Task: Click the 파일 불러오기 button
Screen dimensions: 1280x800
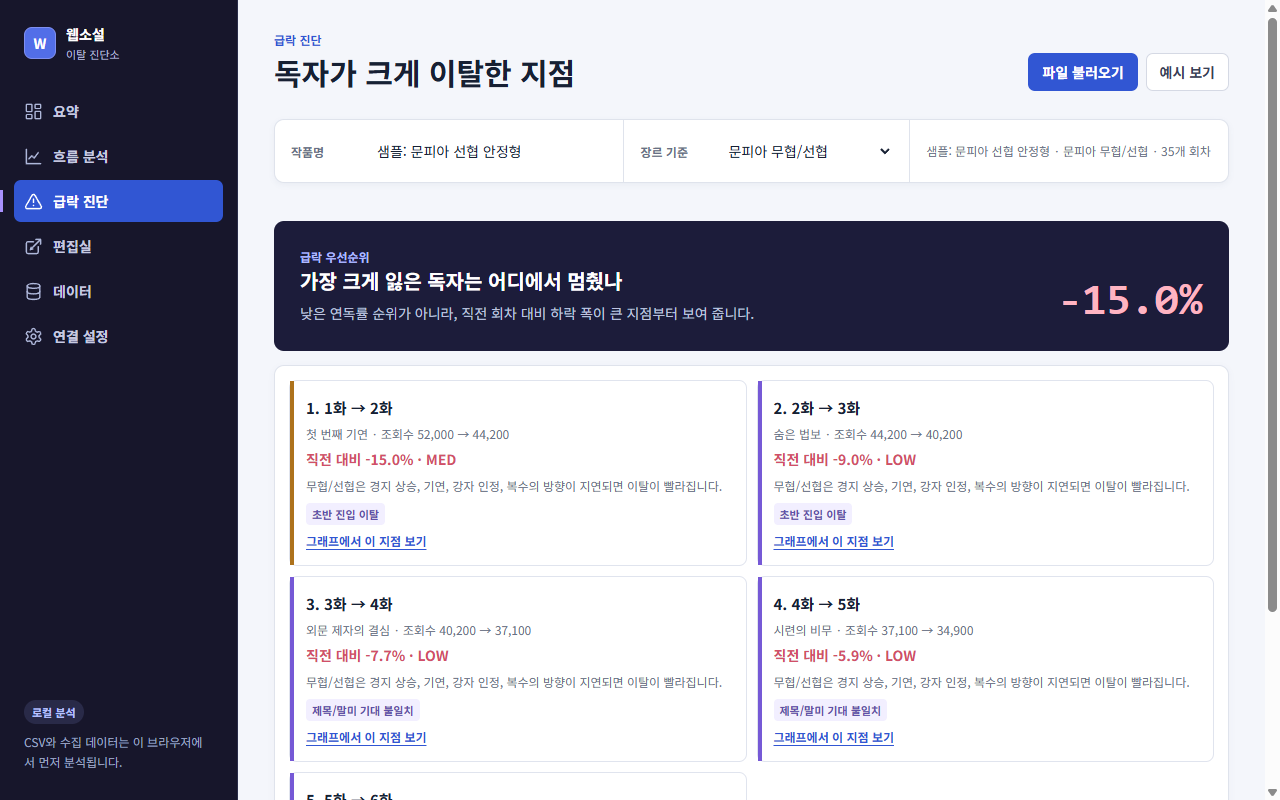Action: (1083, 72)
